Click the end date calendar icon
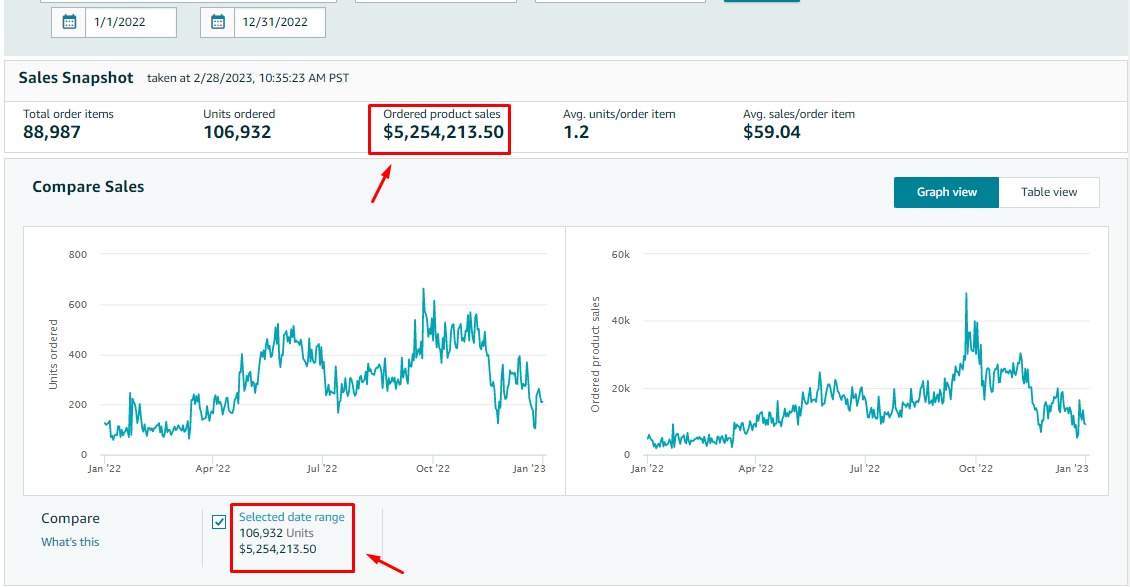 (x=217, y=23)
